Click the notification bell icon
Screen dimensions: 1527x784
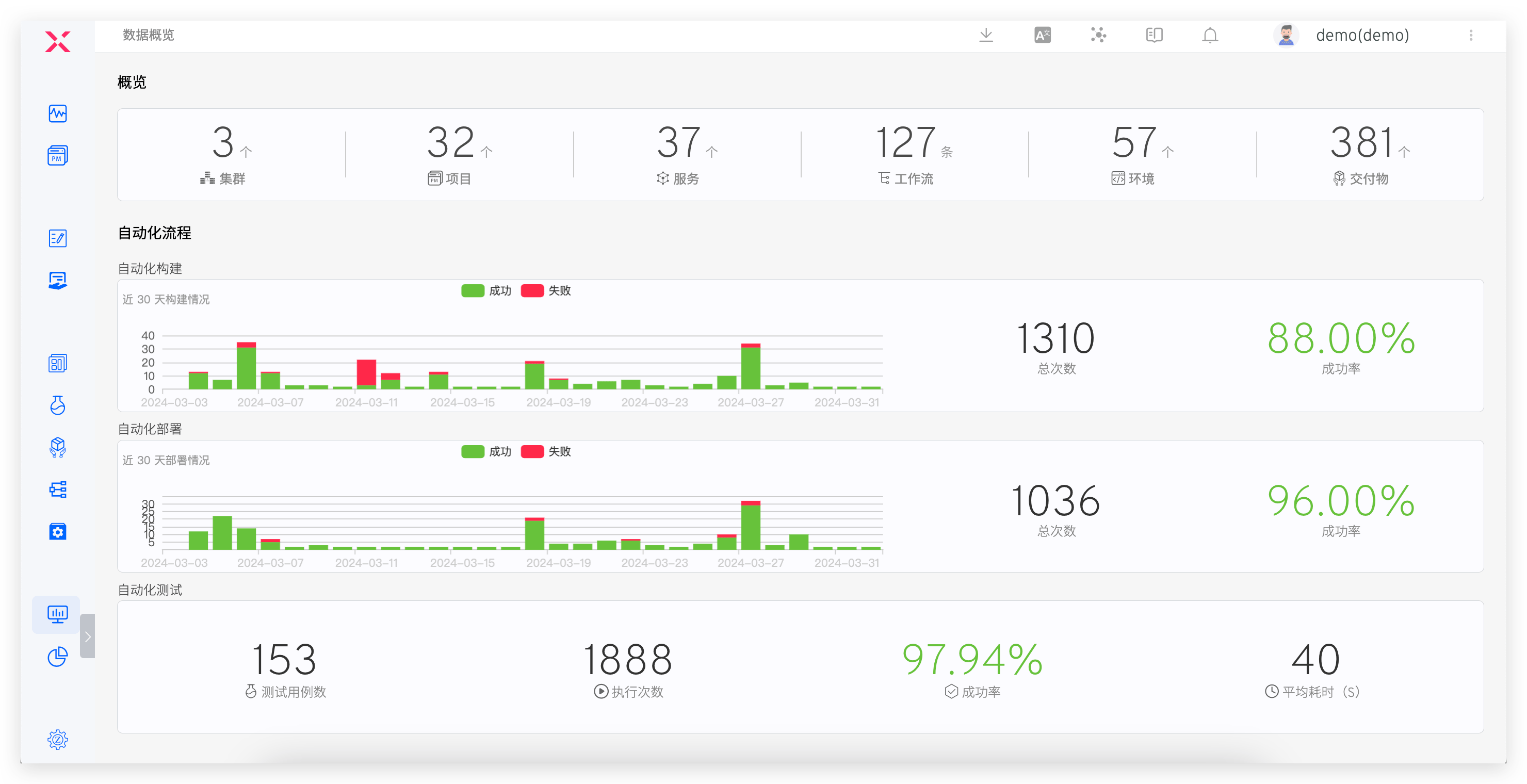(x=1210, y=36)
